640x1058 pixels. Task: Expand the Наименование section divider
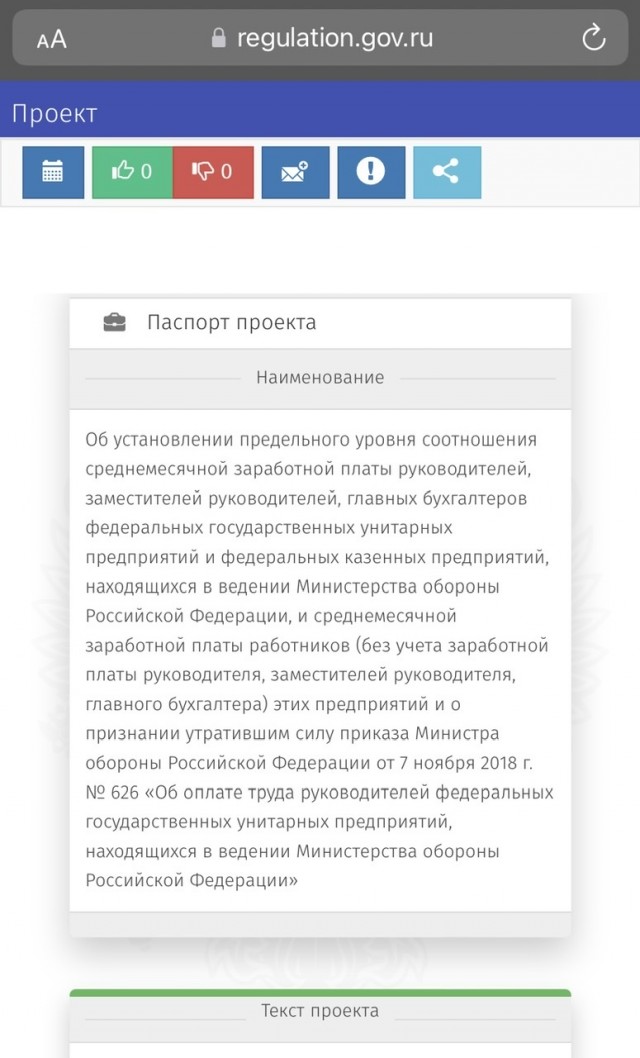coord(318,378)
